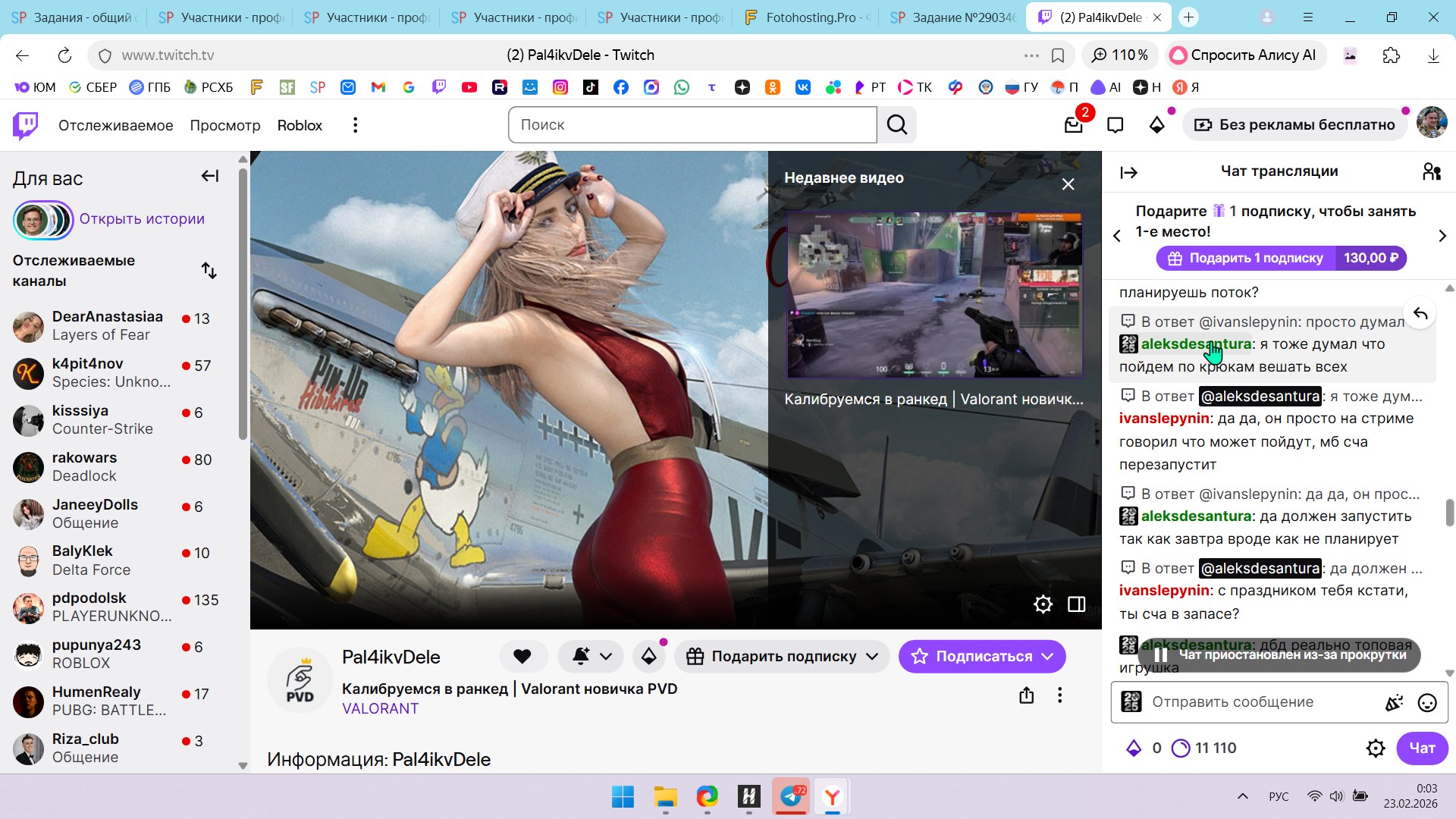Click the share stream icon
The width and height of the screenshot is (1456, 819).
click(1026, 695)
